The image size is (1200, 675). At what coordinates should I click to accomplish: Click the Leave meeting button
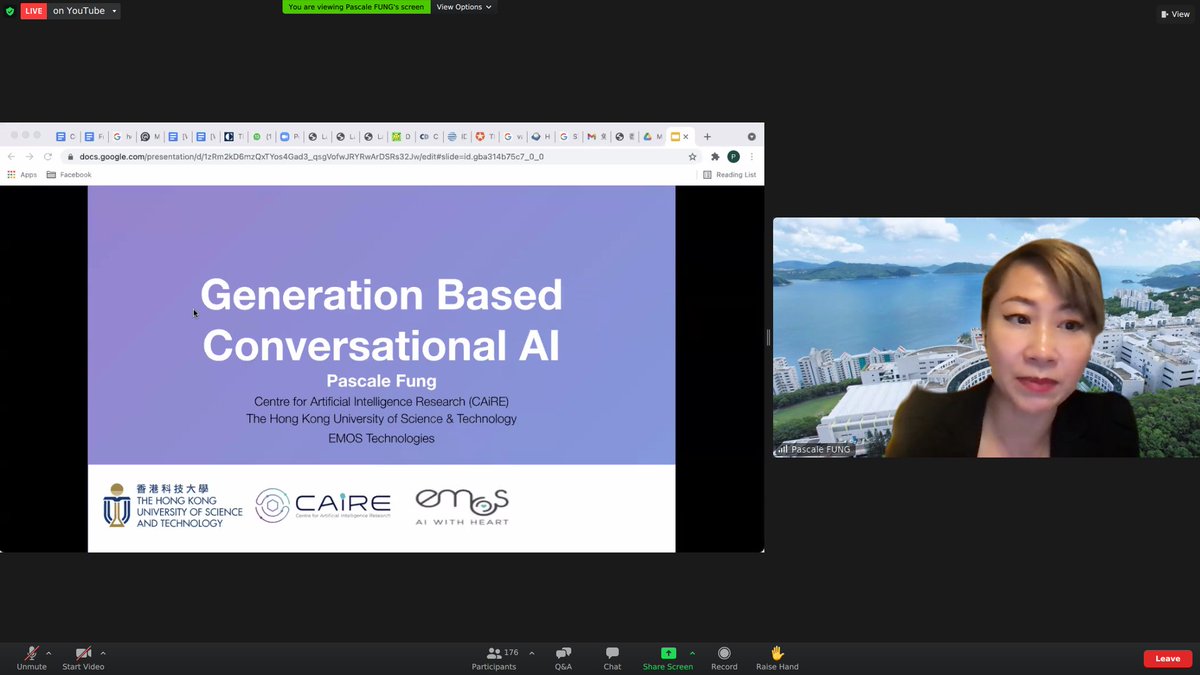(1167, 658)
